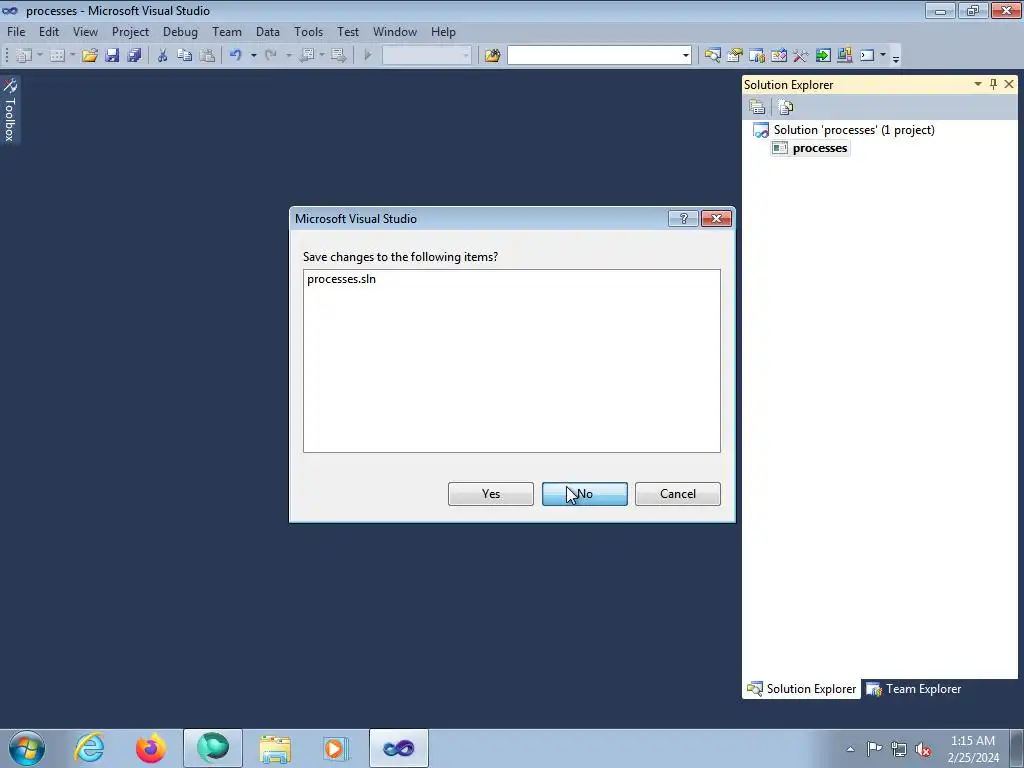The height and width of the screenshot is (768, 1024).
Task: Open the collapsed Toolbox side tab
Action: pos(10,110)
